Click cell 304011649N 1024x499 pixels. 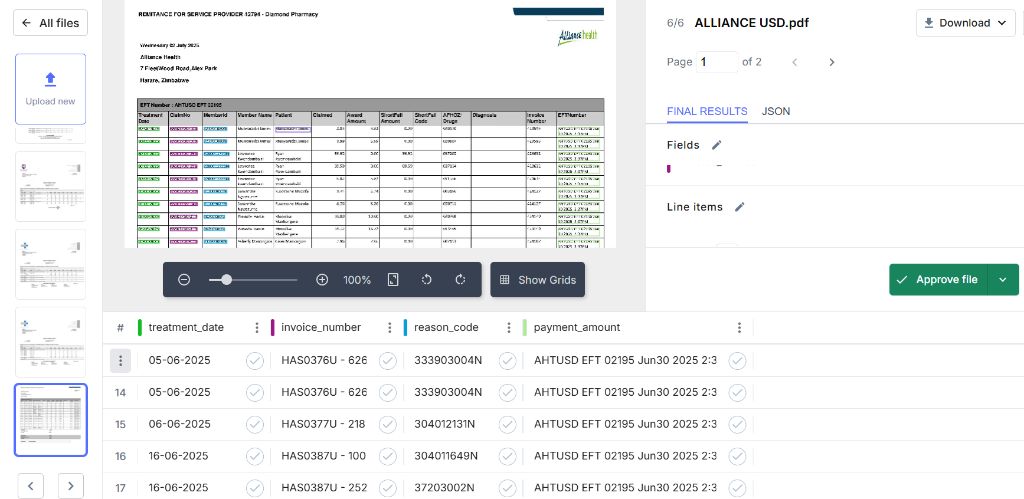tap(446, 456)
